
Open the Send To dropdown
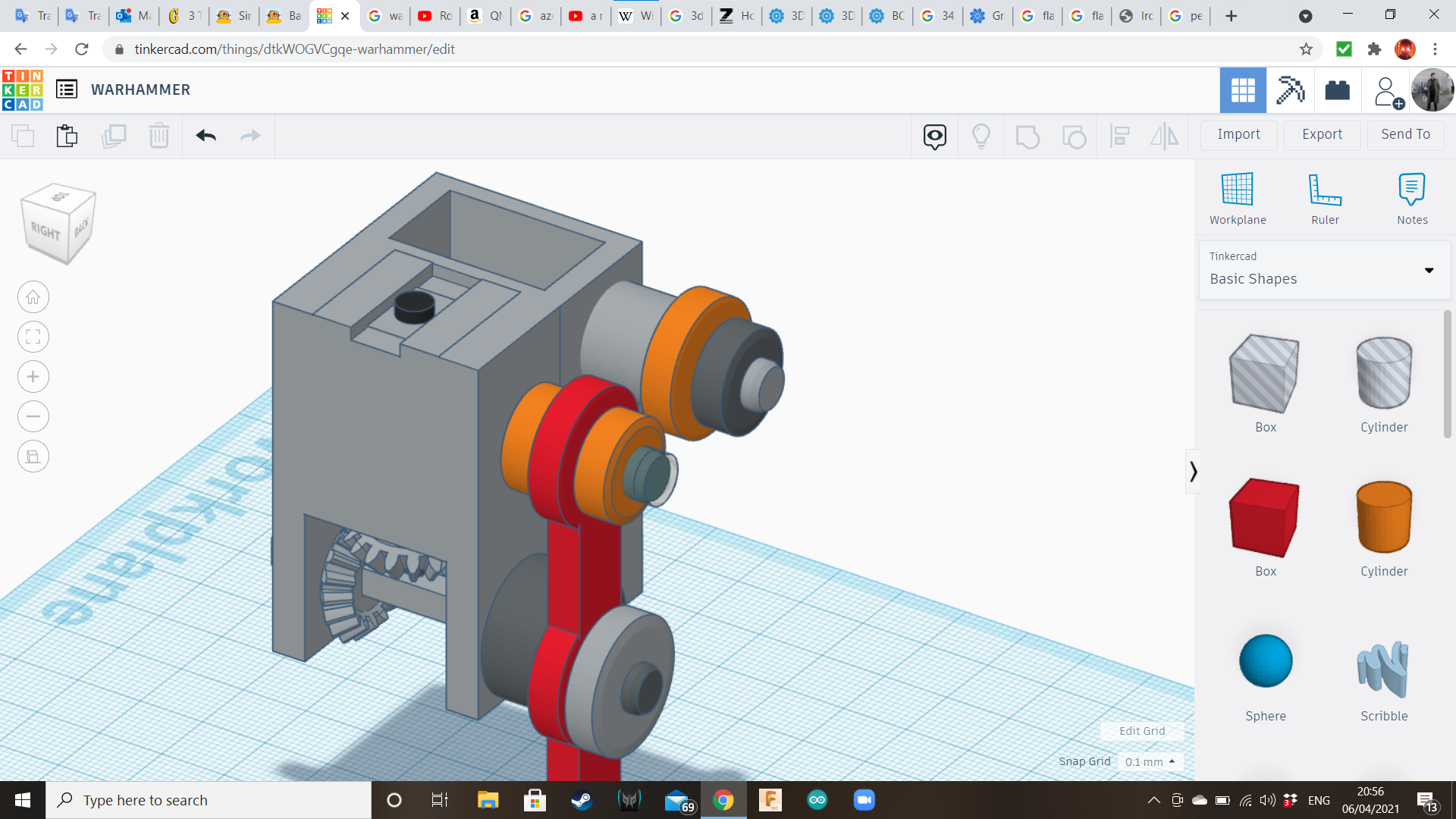tap(1404, 134)
